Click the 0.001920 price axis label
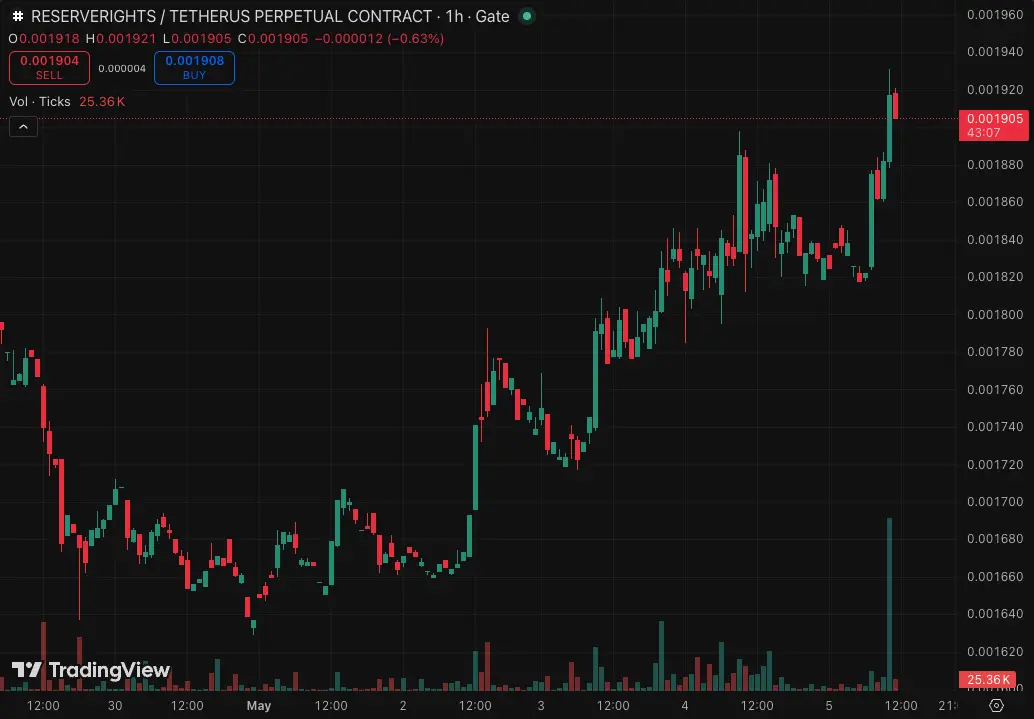Image resolution: width=1034 pixels, height=719 pixels. click(x=995, y=89)
